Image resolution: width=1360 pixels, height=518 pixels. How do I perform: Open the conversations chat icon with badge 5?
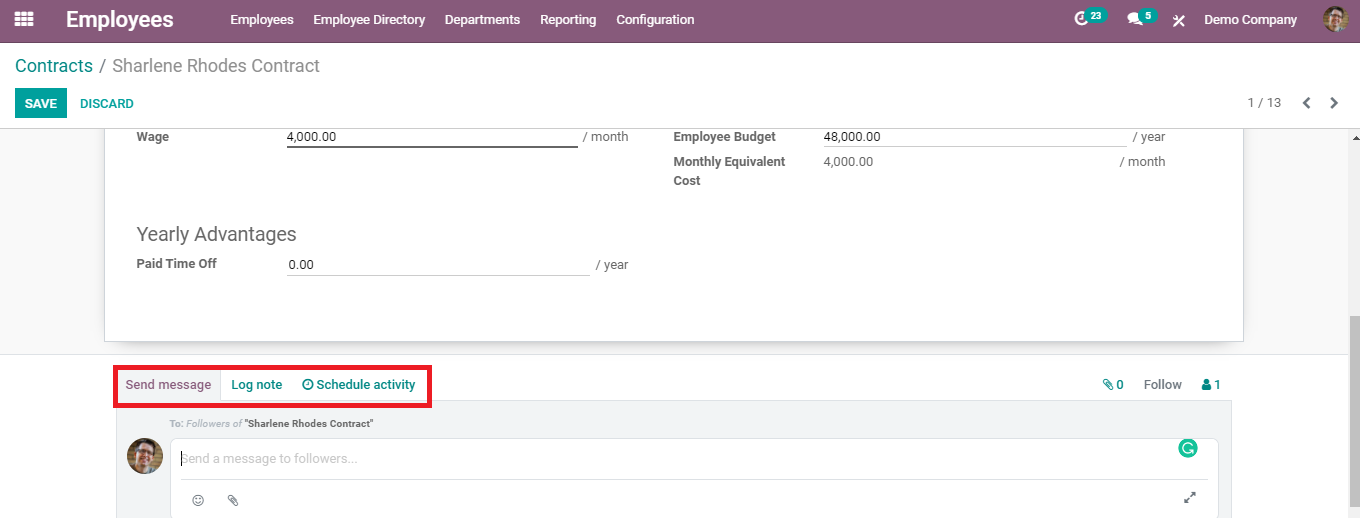(1135, 19)
